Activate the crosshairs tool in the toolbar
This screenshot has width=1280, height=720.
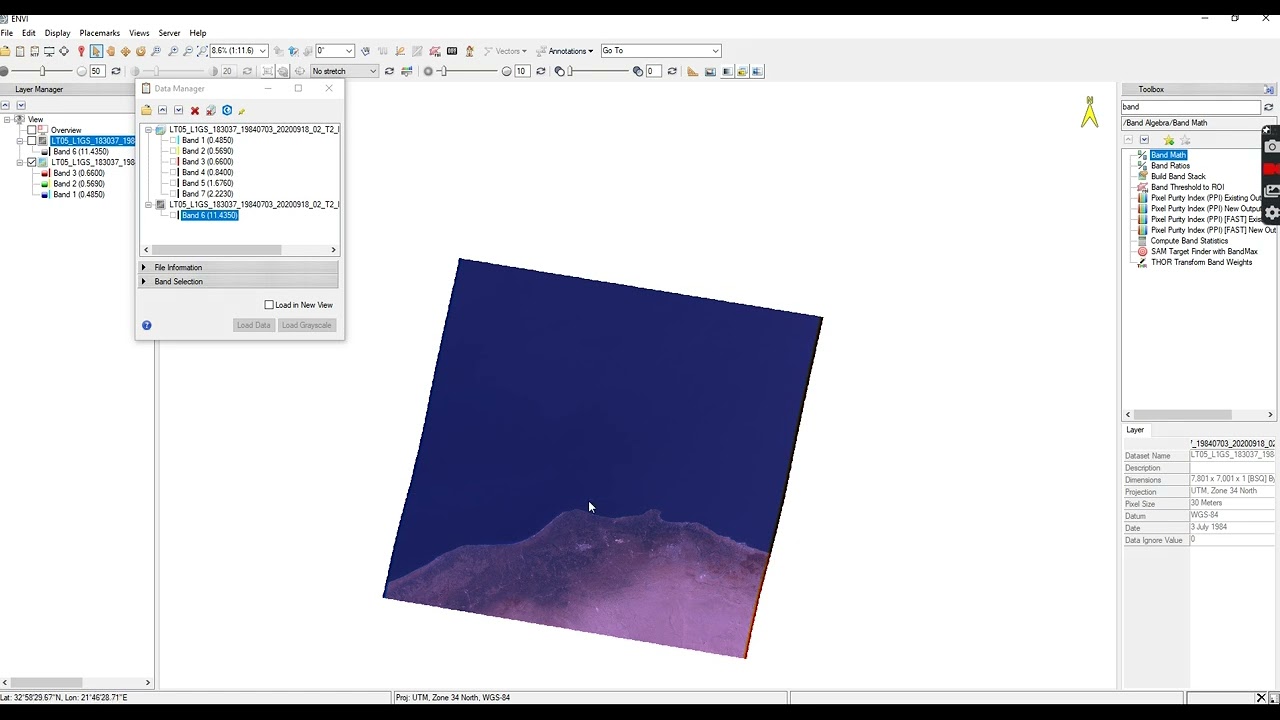tap(64, 51)
